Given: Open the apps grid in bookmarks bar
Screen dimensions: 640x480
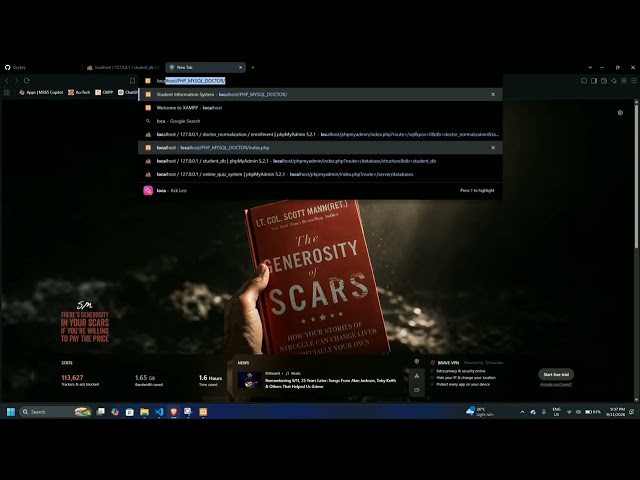Looking at the screenshot, I should tap(7, 92).
